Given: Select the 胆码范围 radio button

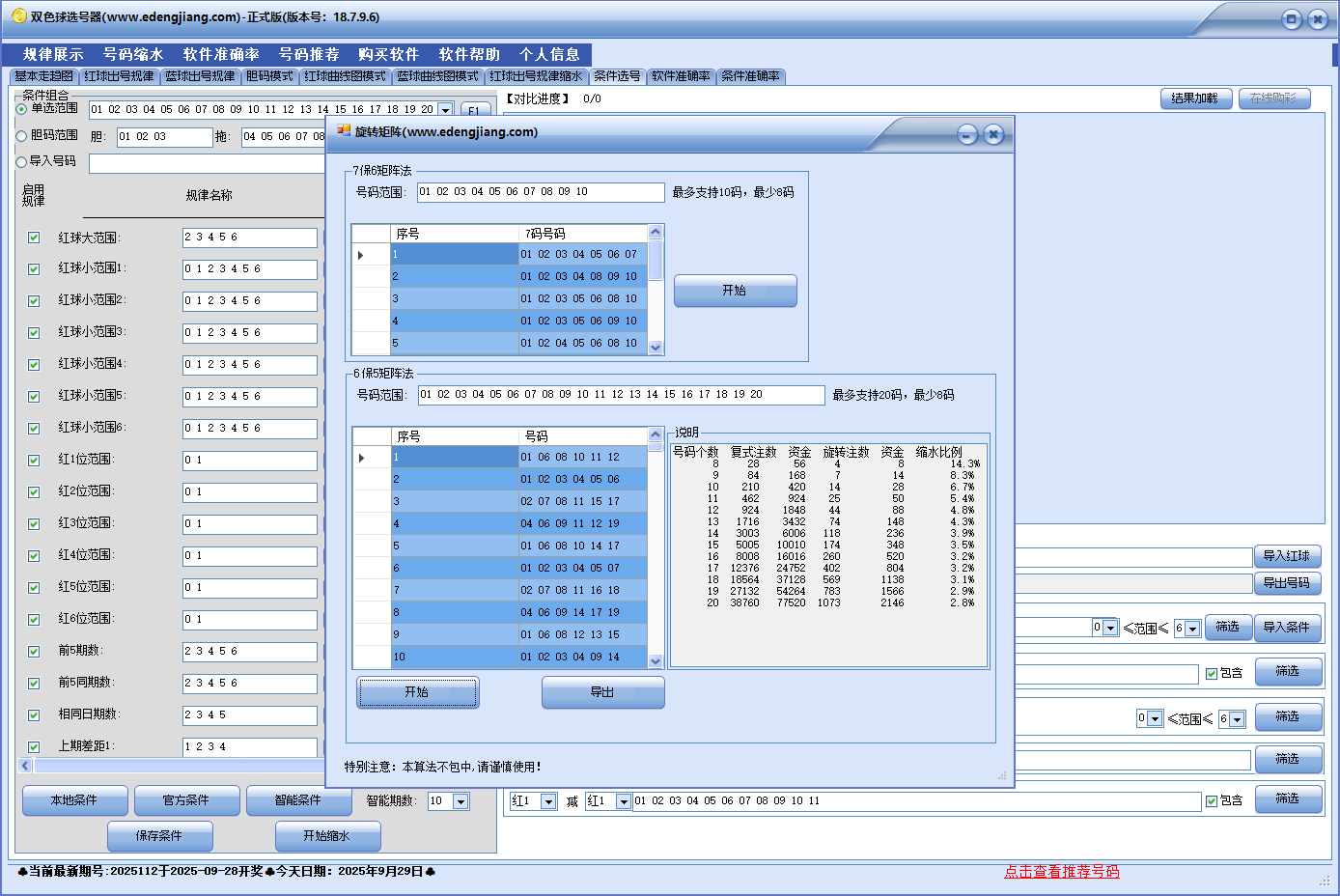Looking at the screenshot, I should click(x=21, y=136).
